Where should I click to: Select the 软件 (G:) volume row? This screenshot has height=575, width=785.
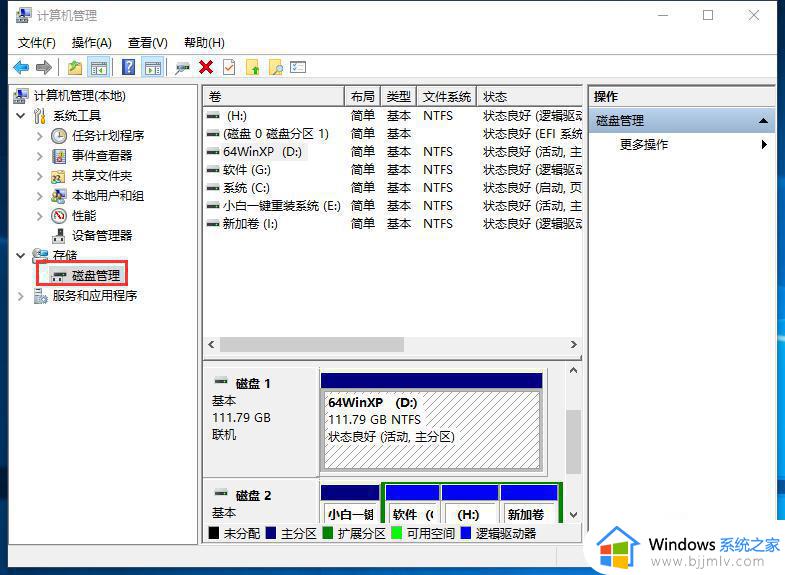(393, 170)
